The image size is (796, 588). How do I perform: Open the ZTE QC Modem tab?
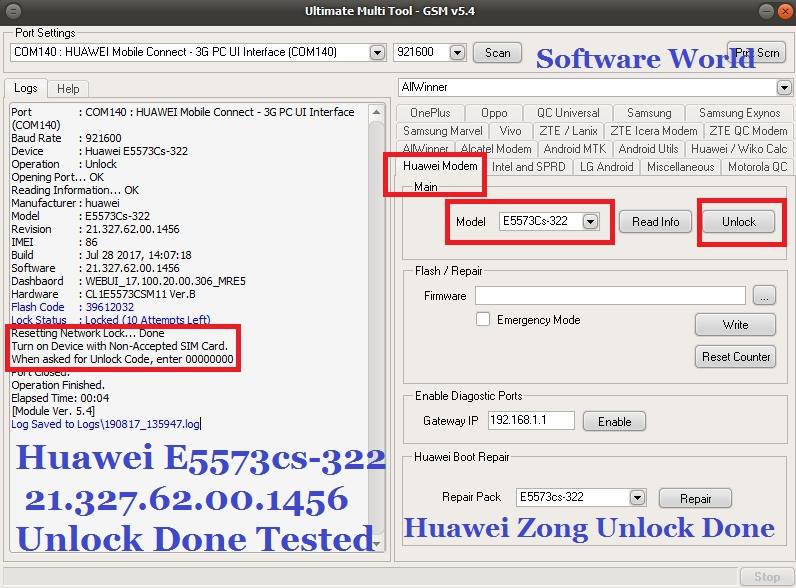pyautogui.click(x=748, y=131)
